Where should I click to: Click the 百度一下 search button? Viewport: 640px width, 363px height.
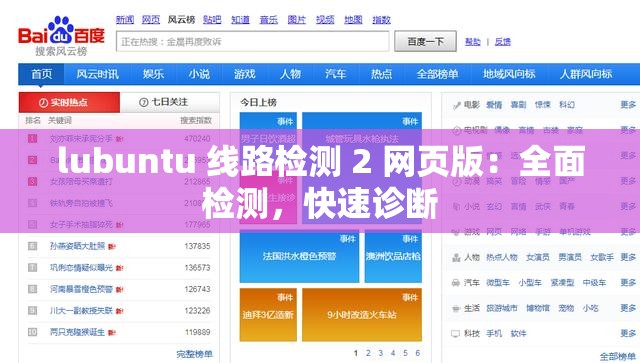click(425, 41)
